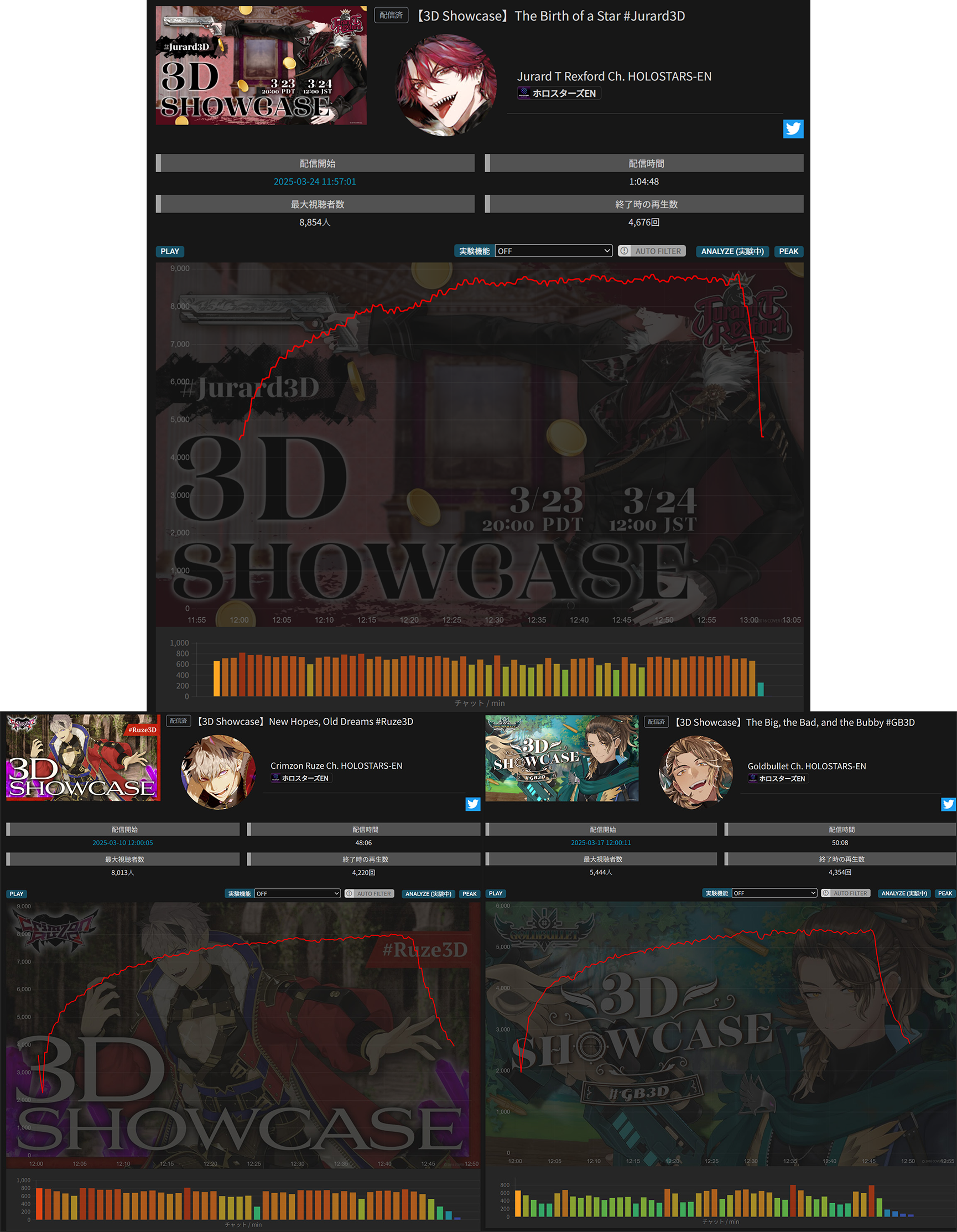Click peak of Jurard3D viewer graph line
Viewport: 957px width, 1232px height.
click(x=737, y=273)
